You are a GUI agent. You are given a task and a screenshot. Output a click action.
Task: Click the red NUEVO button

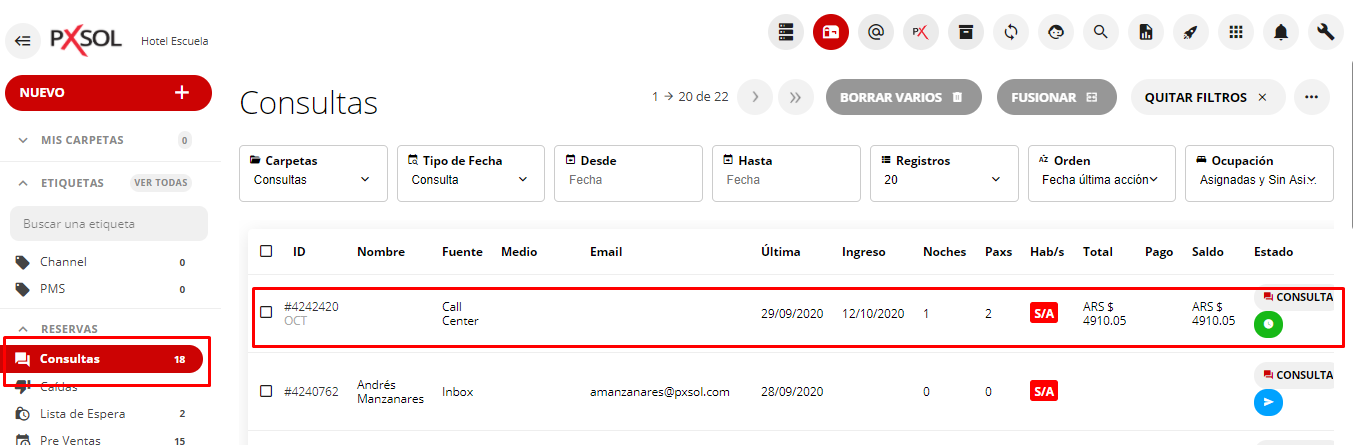(108, 92)
